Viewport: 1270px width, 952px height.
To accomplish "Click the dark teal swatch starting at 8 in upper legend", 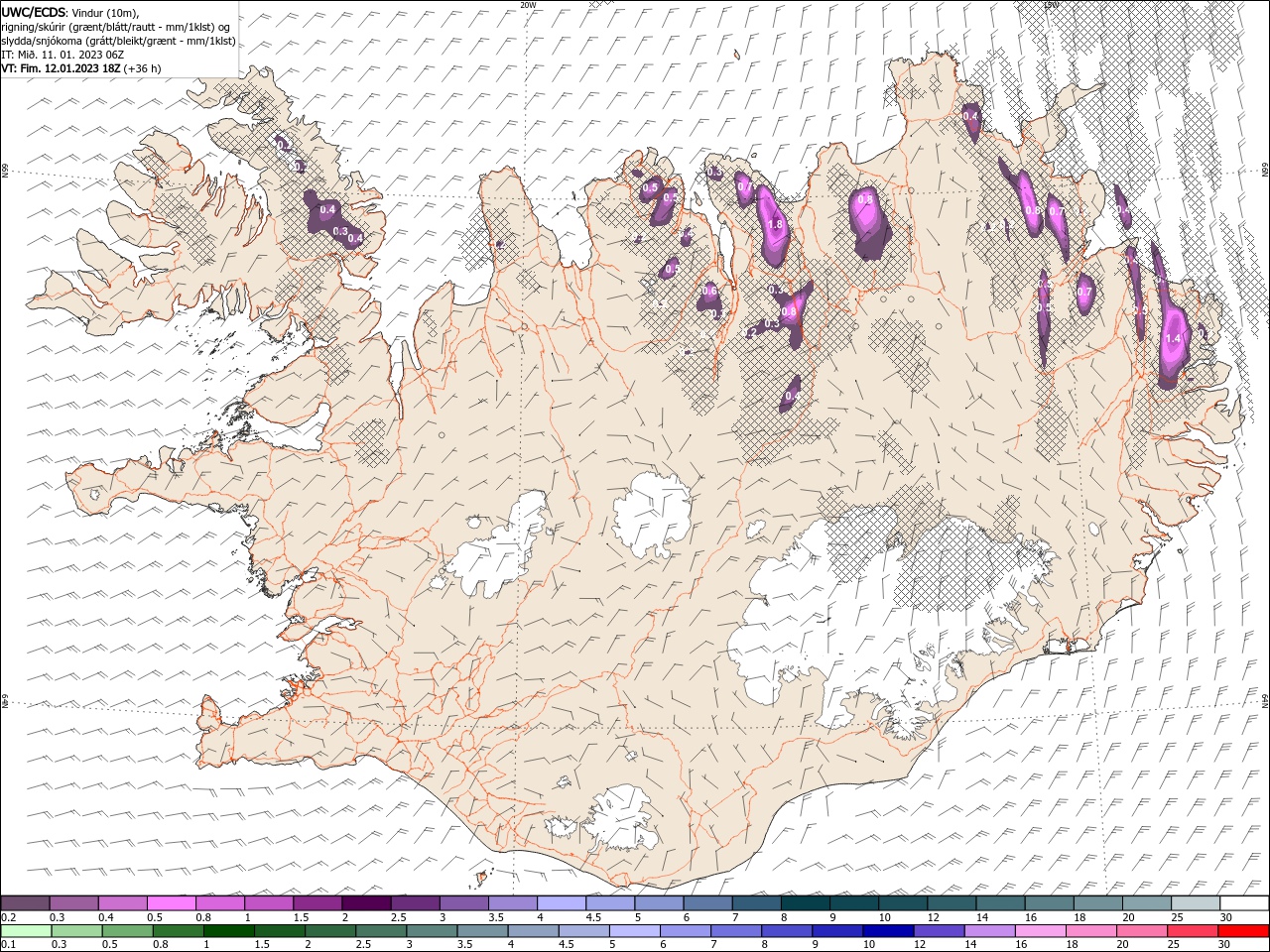I will click(806, 903).
